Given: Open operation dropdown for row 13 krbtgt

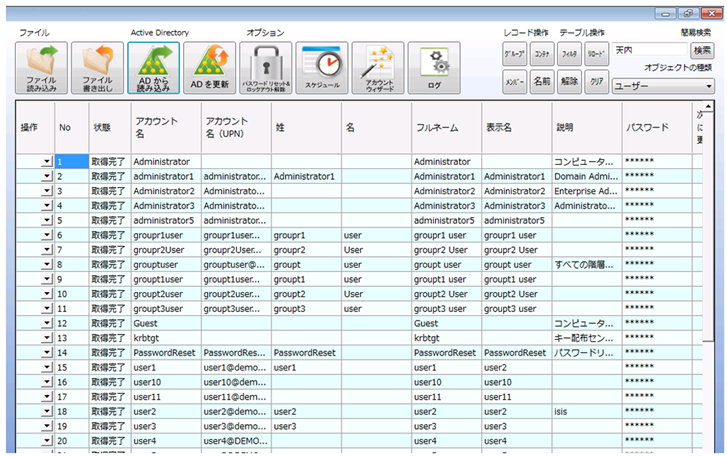Looking at the screenshot, I should [47, 338].
